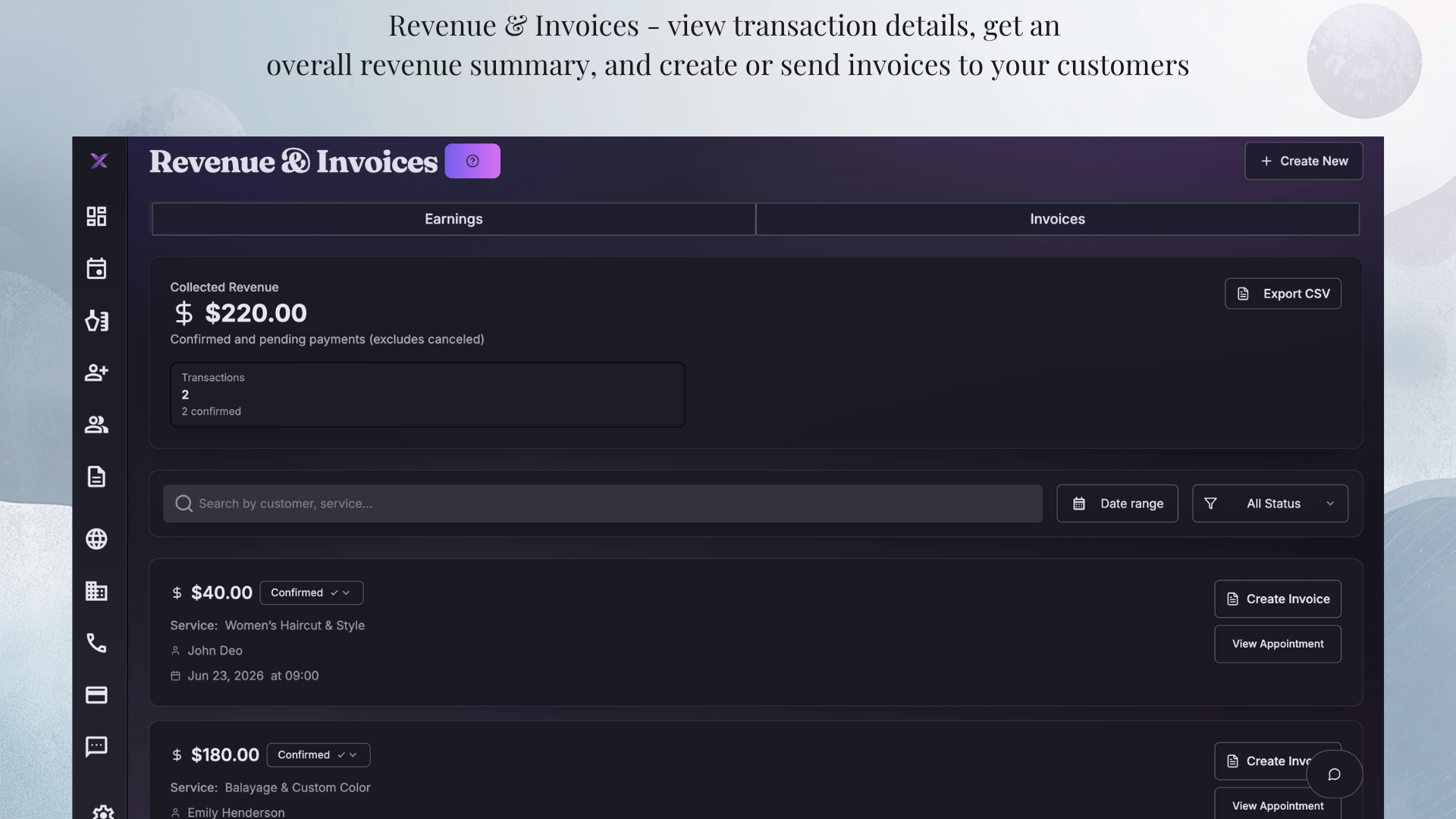Export revenue with Export CSV button
This screenshot has height=819, width=1456.
1283,293
